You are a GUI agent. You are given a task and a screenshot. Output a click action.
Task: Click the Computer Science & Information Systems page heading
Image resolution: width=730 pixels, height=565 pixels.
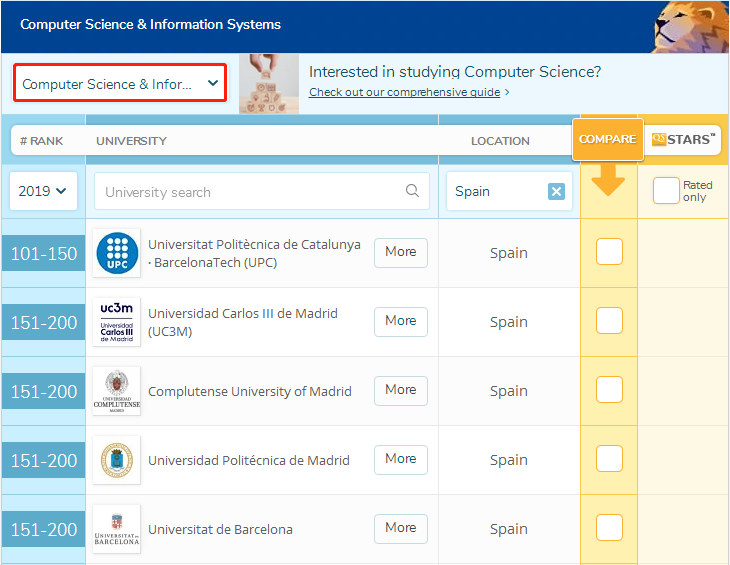[150, 24]
